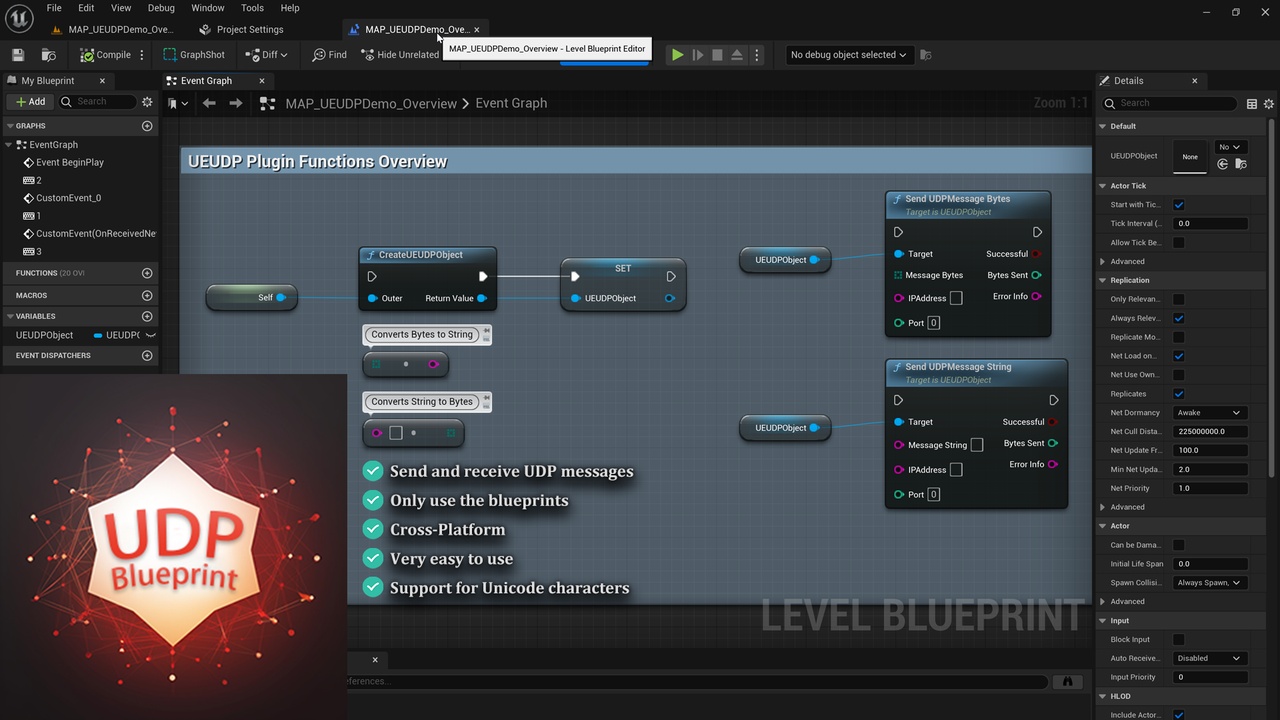Open Details panel settings gear
The height and width of the screenshot is (720, 1280).
click(1269, 103)
